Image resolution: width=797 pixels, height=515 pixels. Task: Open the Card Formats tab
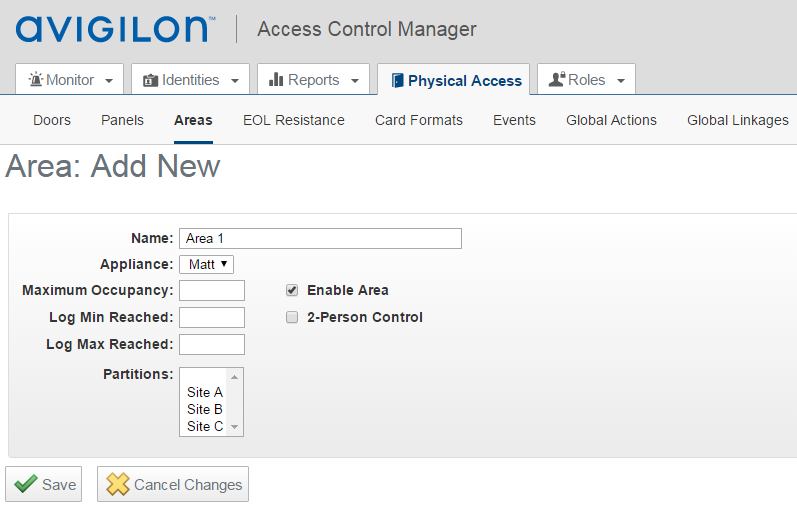pos(418,120)
